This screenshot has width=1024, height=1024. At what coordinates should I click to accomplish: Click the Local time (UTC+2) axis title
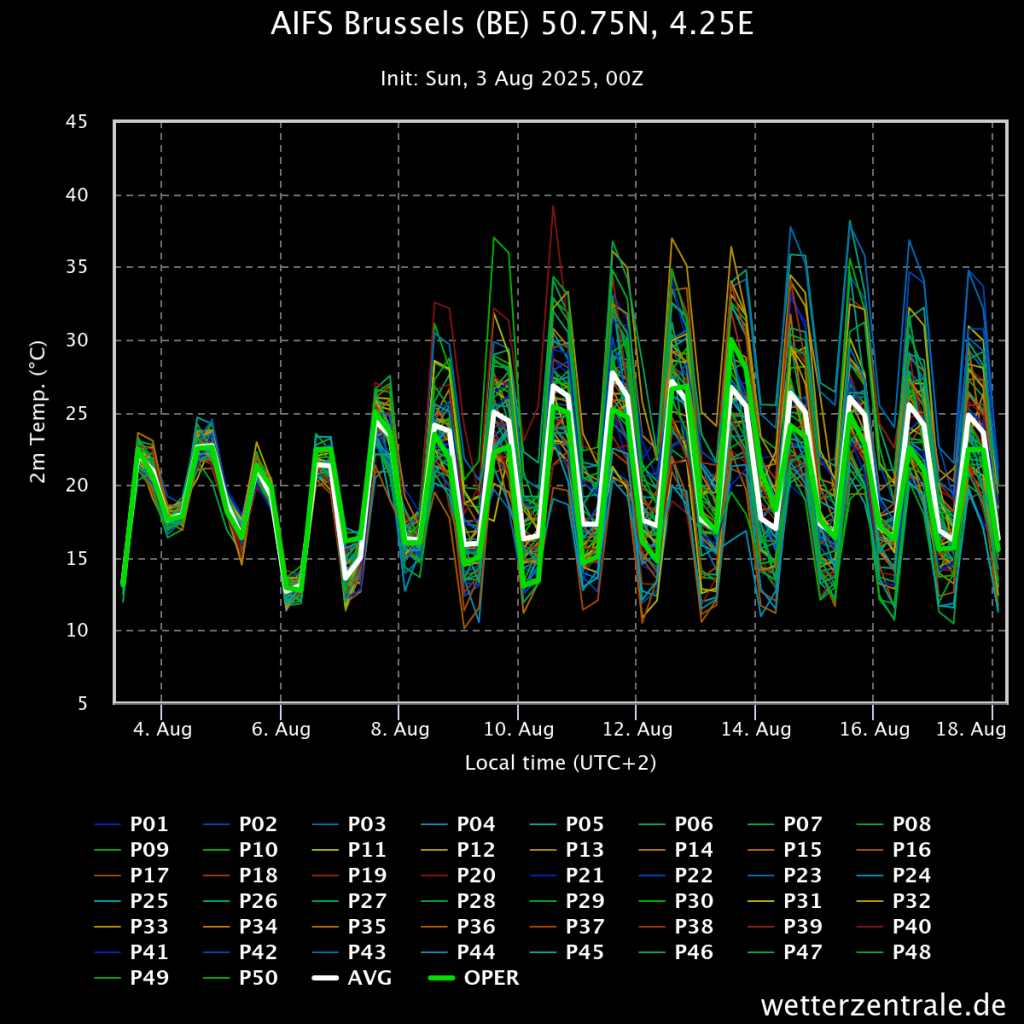[x=560, y=763]
